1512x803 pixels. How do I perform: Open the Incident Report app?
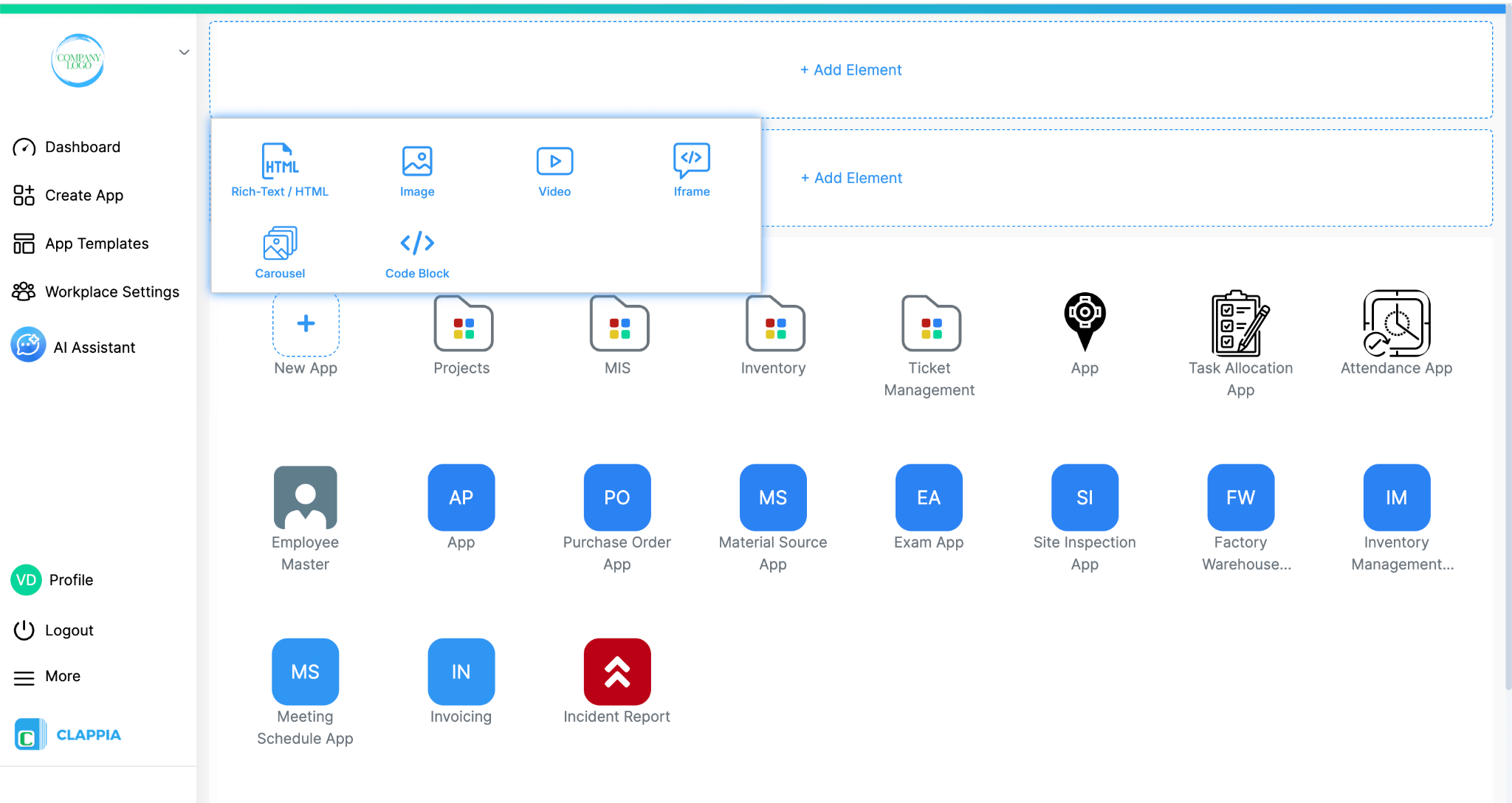pos(616,672)
